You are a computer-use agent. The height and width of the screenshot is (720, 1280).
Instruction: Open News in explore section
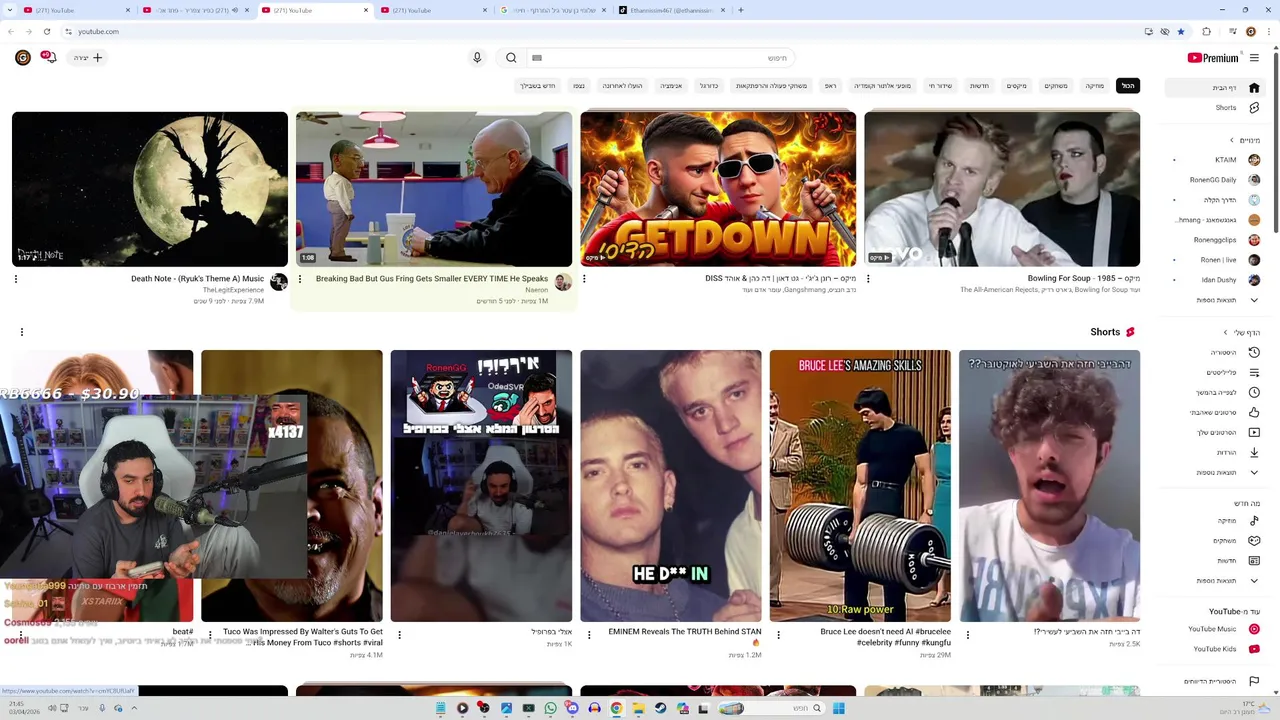tap(1215, 561)
